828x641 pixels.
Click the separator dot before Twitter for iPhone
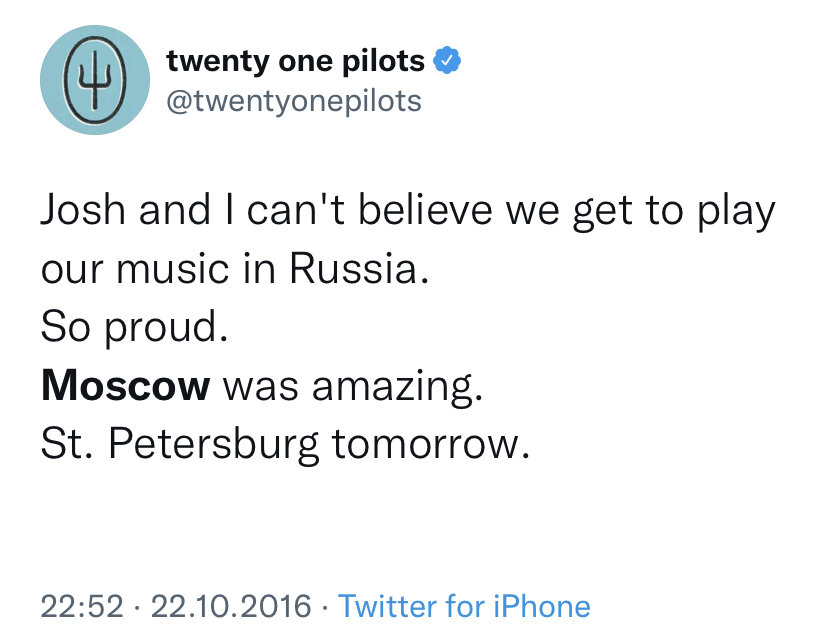coord(325,606)
